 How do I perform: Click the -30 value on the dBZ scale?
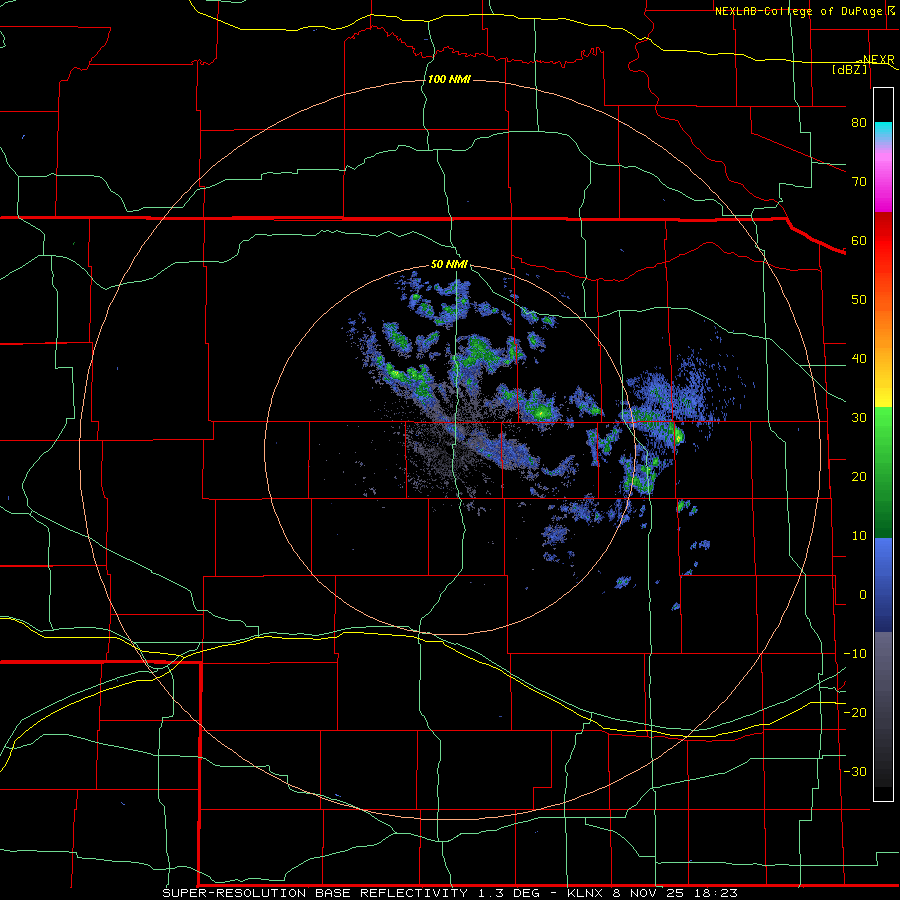[855, 771]
